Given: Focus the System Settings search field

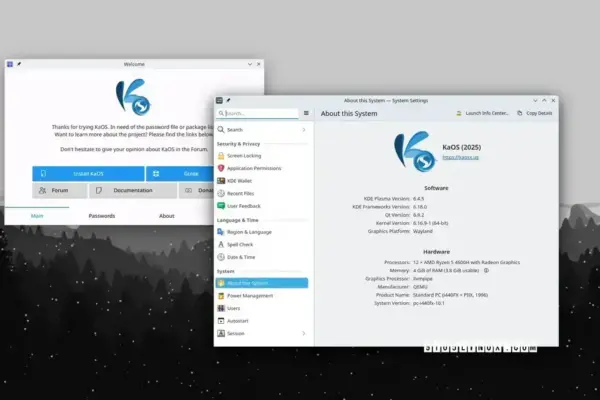Looking at the screenshot, I should pos(258,113).
